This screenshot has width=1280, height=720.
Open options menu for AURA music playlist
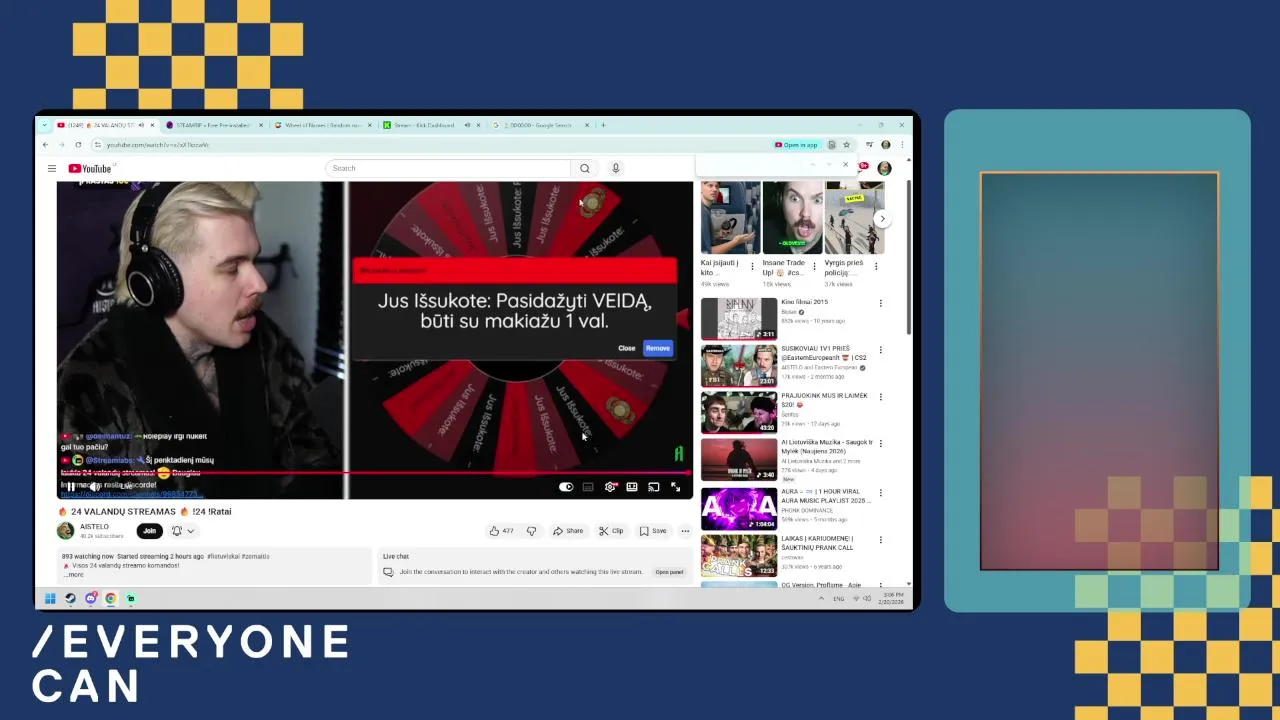point(881,493)
